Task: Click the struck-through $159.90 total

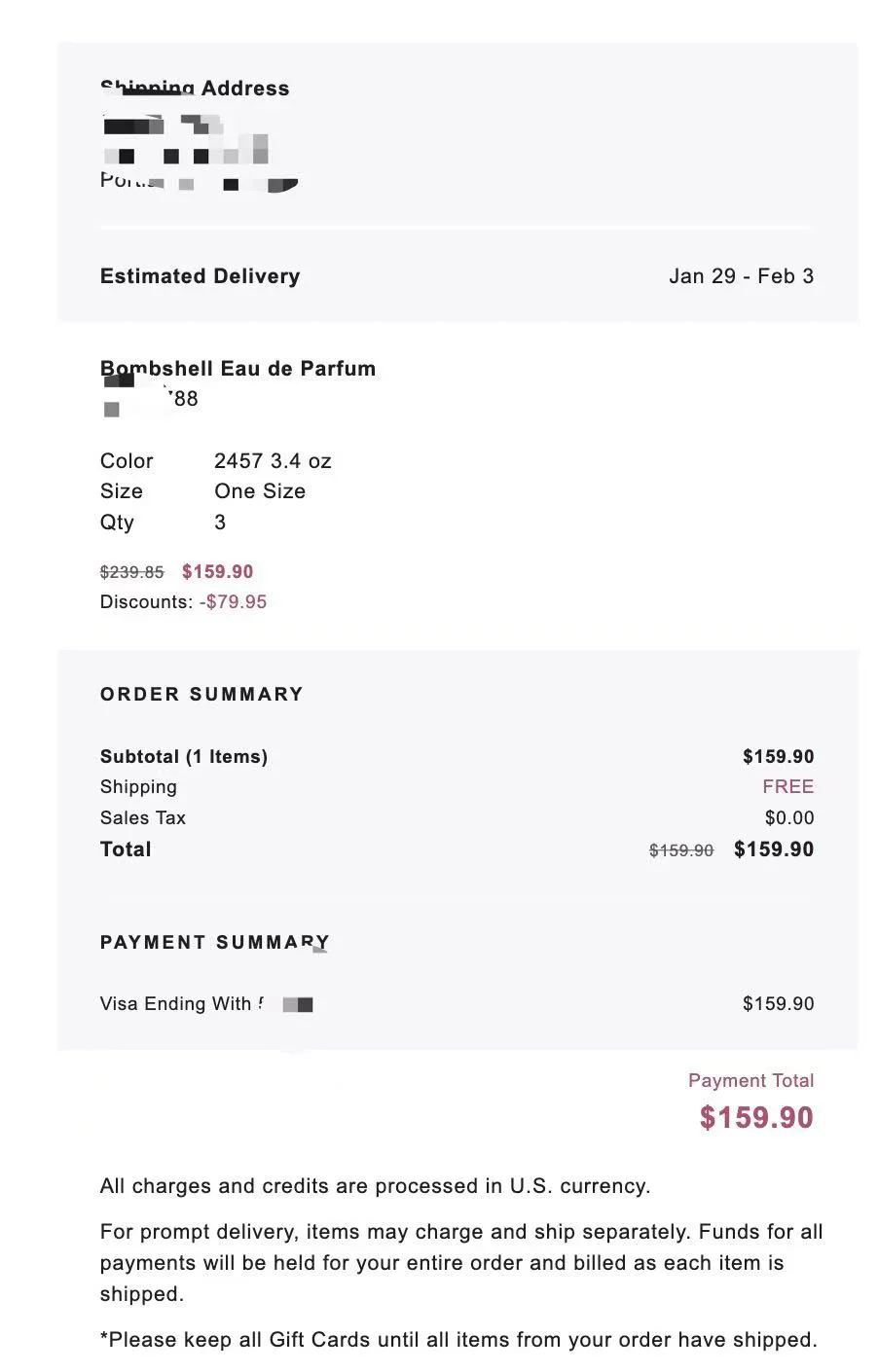Action: [681, 850]
